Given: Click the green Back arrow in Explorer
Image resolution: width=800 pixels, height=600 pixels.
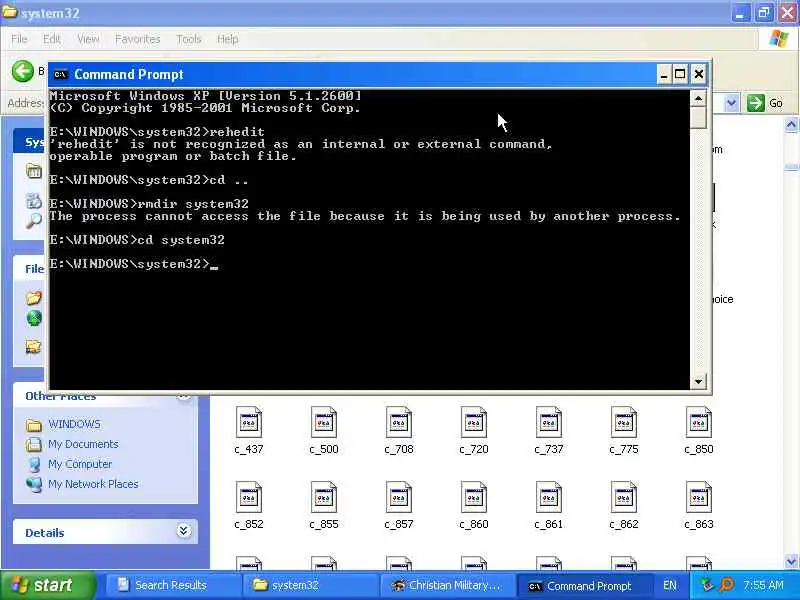Looking at the screenshot, I should coord(22,71).
